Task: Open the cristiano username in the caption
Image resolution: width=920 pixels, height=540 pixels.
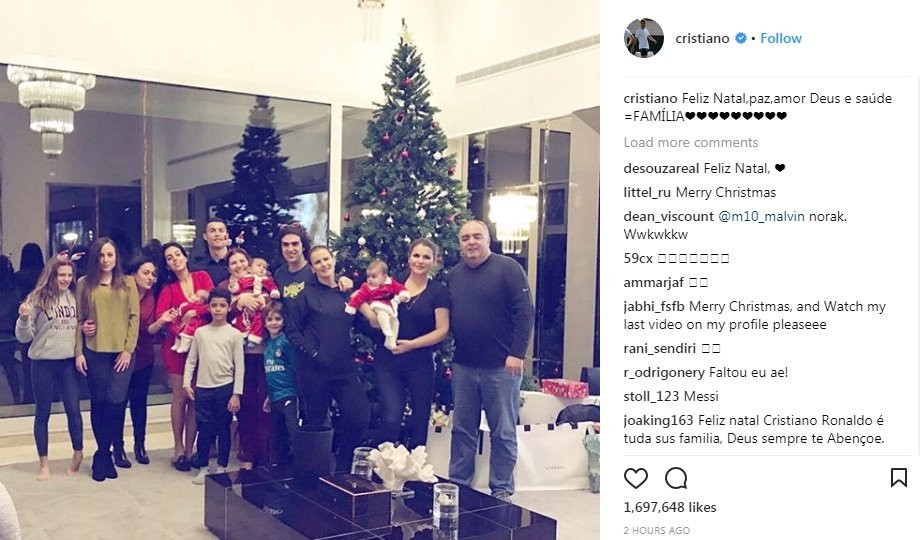Action: click(650, 99)
